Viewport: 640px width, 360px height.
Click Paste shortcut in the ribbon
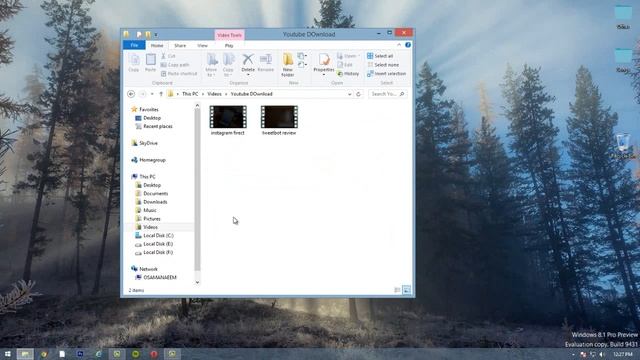tap(179, 74)
